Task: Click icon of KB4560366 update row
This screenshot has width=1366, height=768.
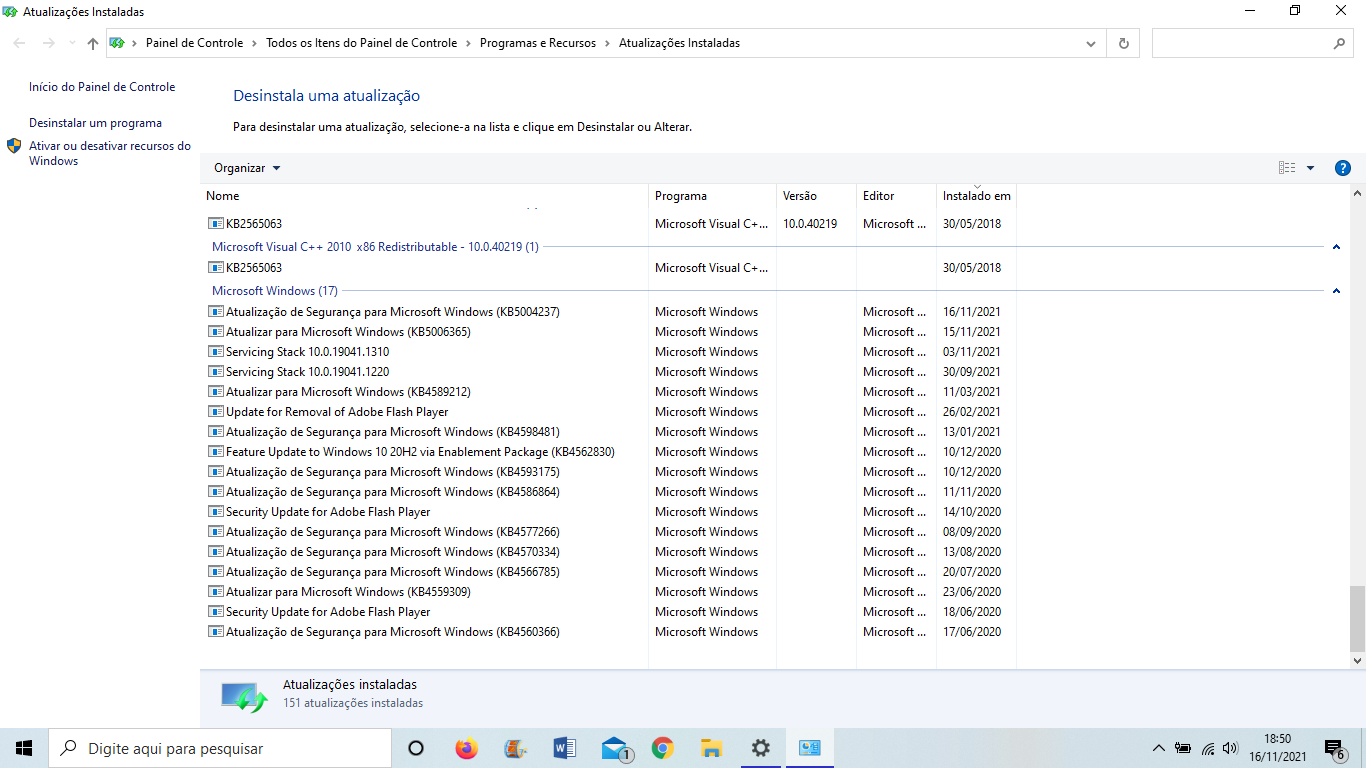Action: tap(216, 632)
